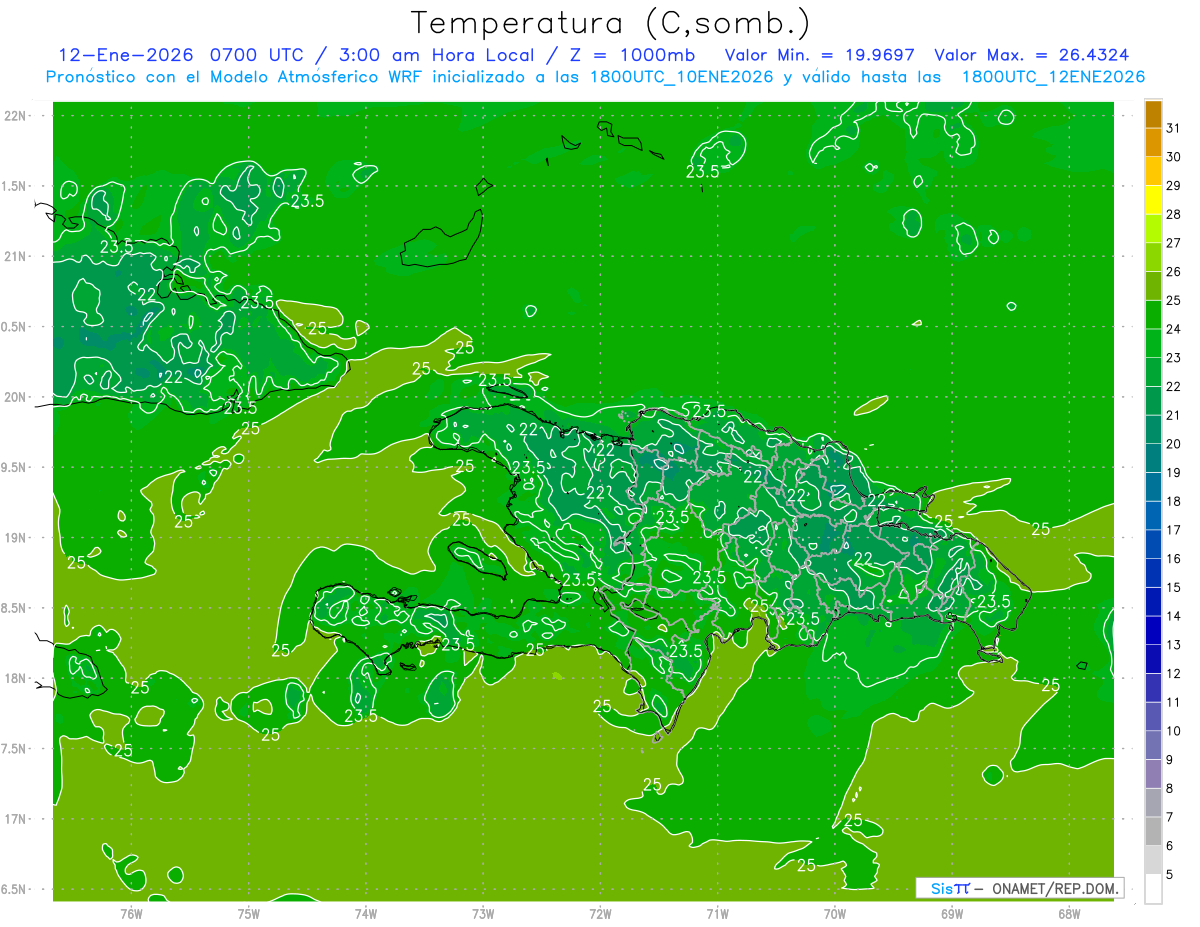The height and width of the screenshot is (927, 1200).
Task: Click the "9.5N" latitude axis label
Action: click(14, 468)
